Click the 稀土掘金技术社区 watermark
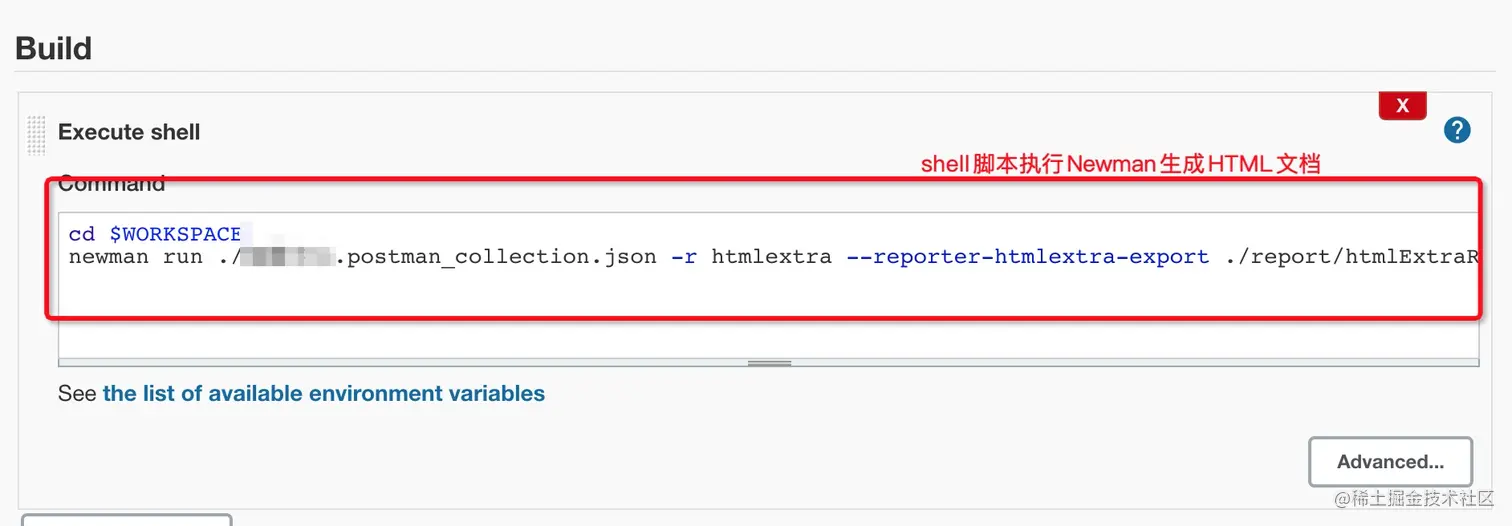Image resolution: width=1512 pixels, height=526 pixels. click(1412, 499)
